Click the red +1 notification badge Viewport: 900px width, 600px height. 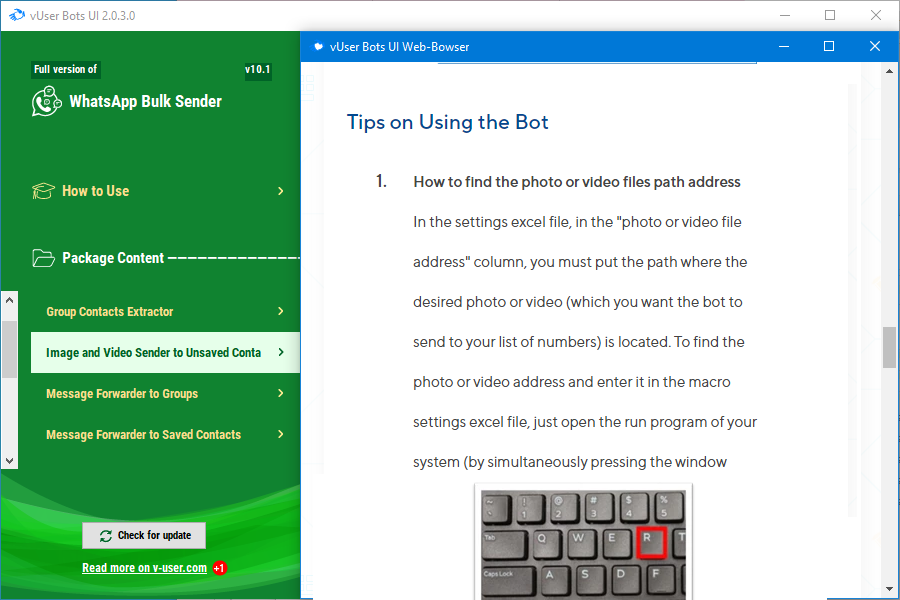[x=220, y=568]
